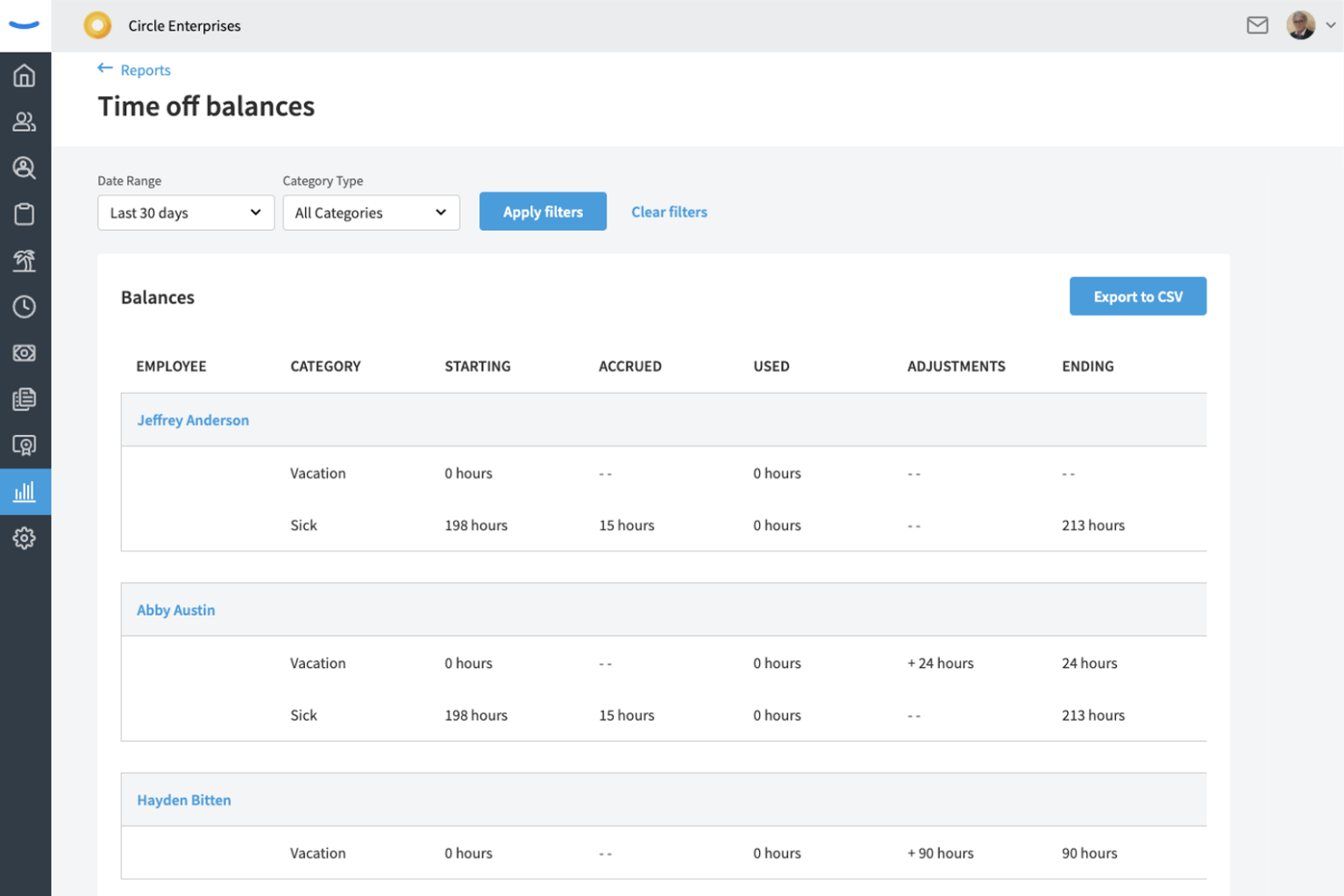
Task: Open Jeffrey Anderson's employee profile link
Action: point(193,420)
